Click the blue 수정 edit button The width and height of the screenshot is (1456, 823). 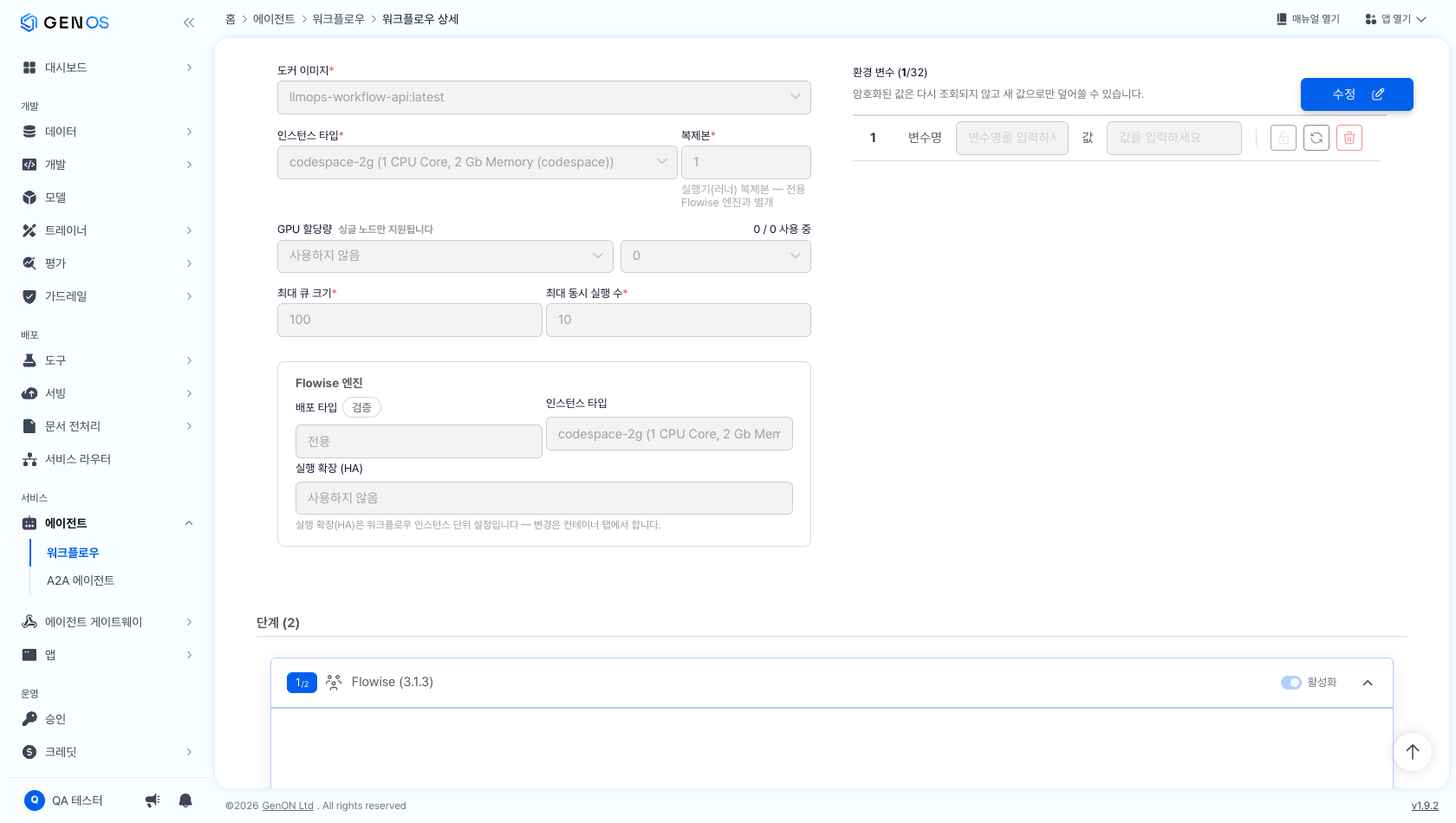coord(1357,94)
